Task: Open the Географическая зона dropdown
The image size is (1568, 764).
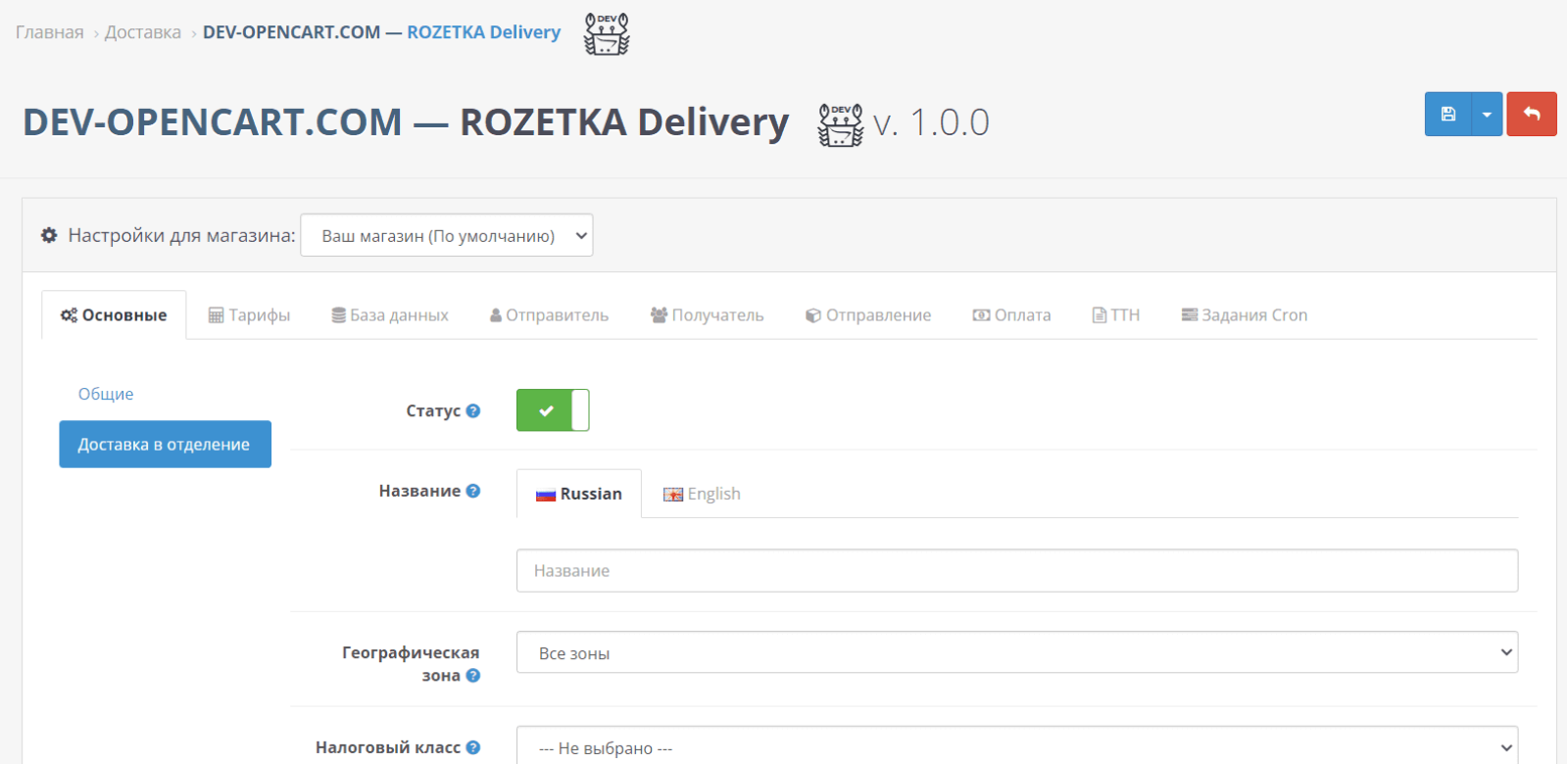Action: coord(1017,652)
